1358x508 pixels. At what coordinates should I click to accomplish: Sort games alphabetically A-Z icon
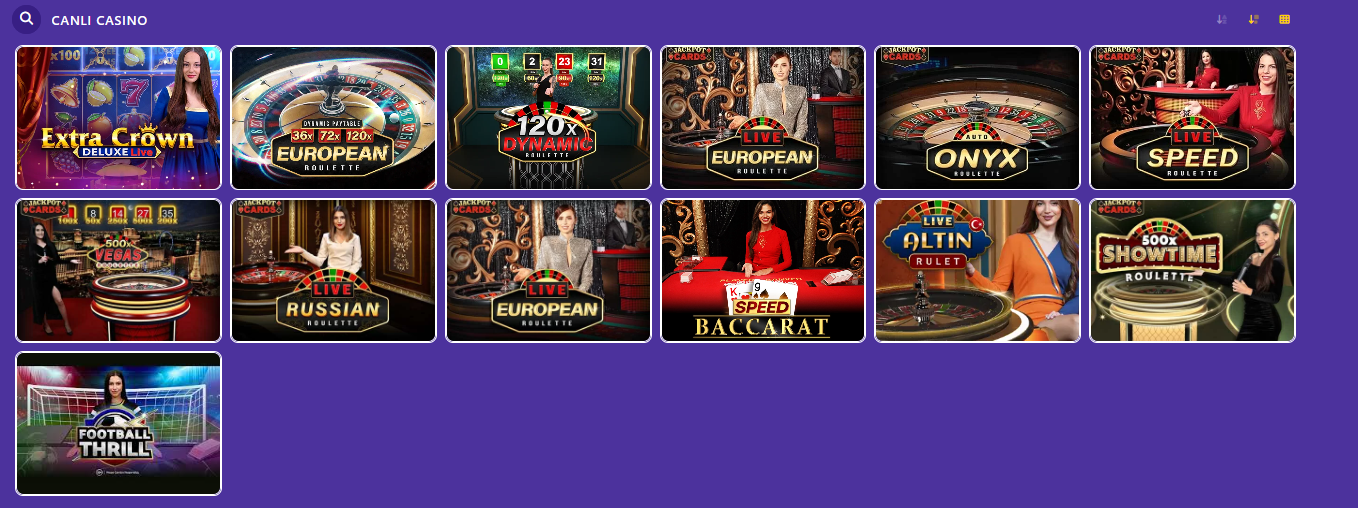point(1222,19)
